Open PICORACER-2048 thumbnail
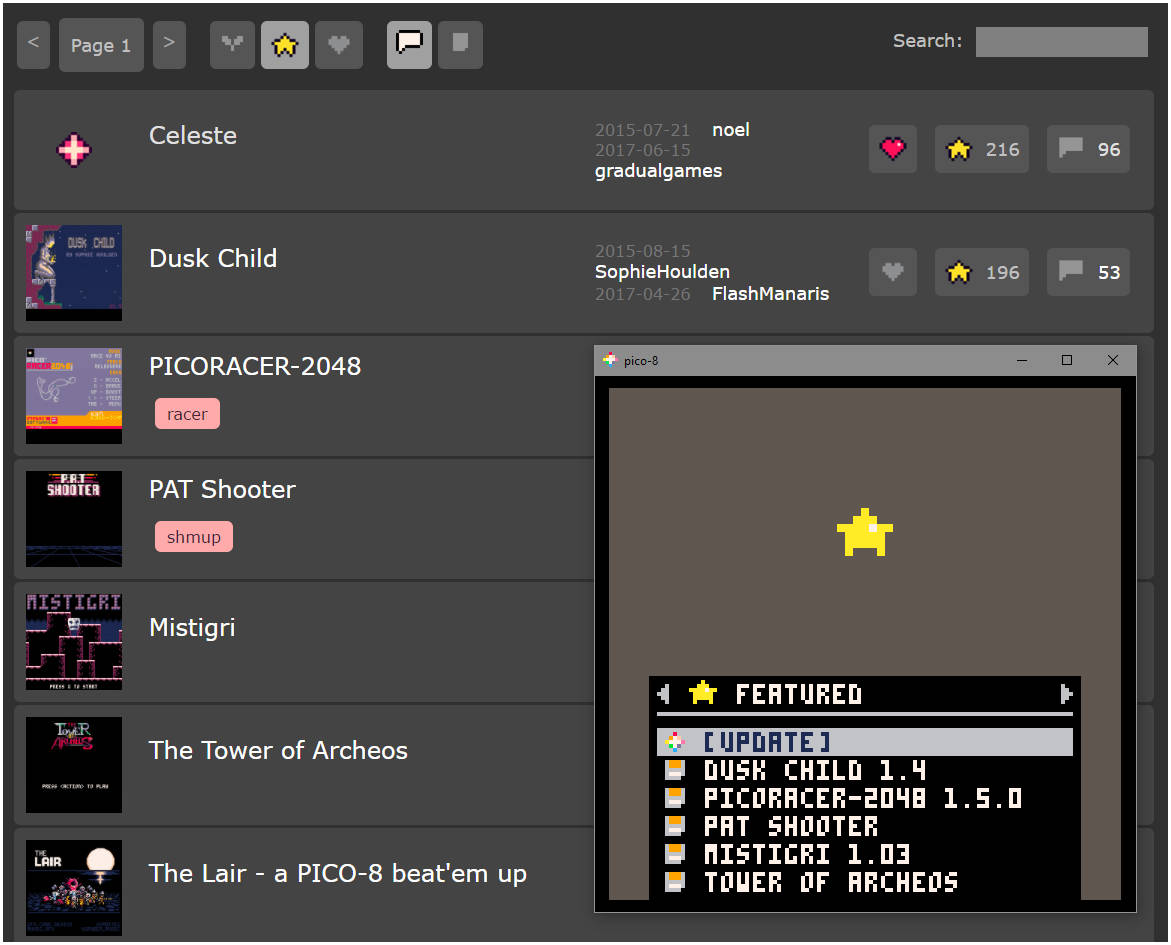Screen dimensions: 1171x945 coord(74,395)
